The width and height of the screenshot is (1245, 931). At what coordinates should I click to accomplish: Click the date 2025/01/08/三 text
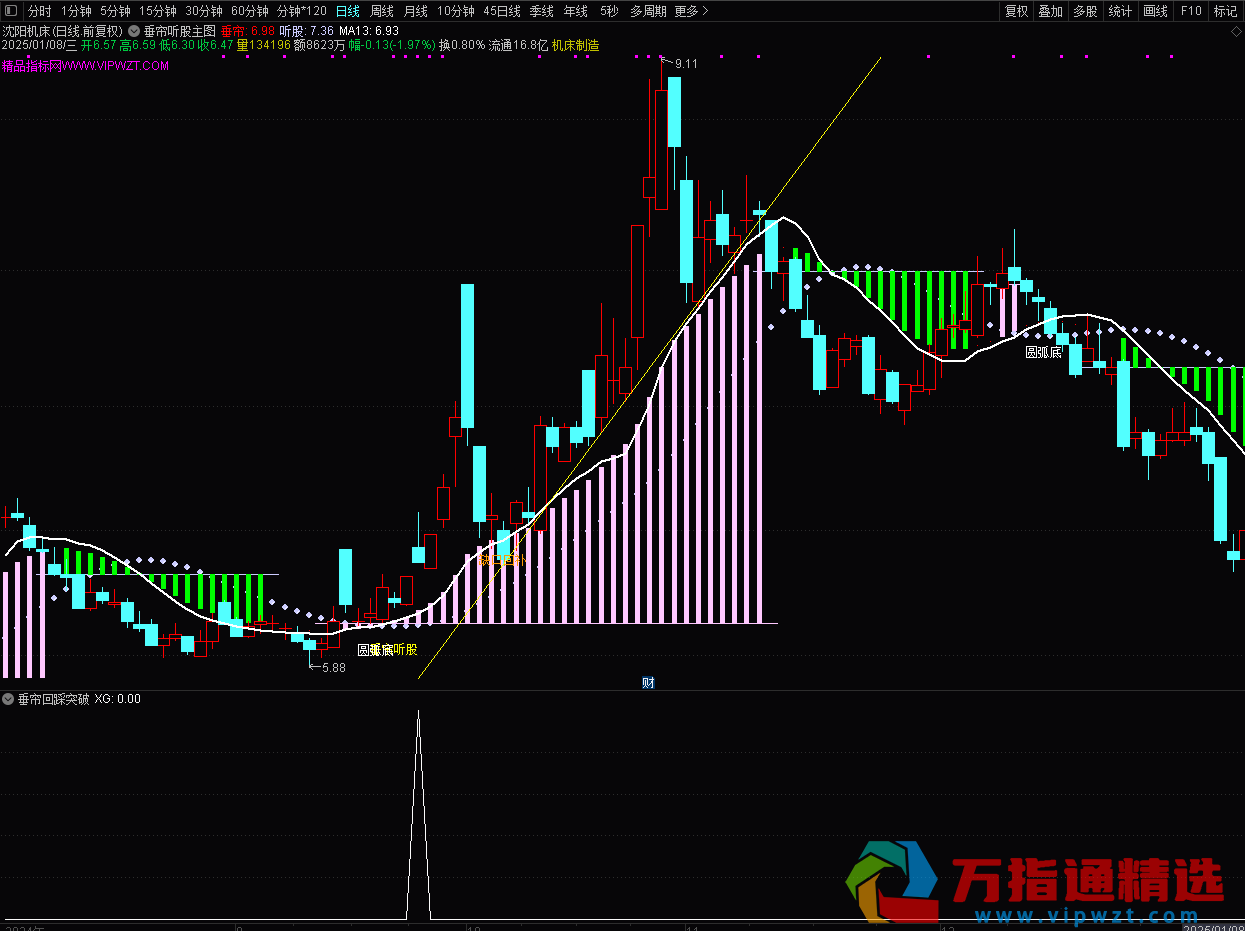coord(39,45)
